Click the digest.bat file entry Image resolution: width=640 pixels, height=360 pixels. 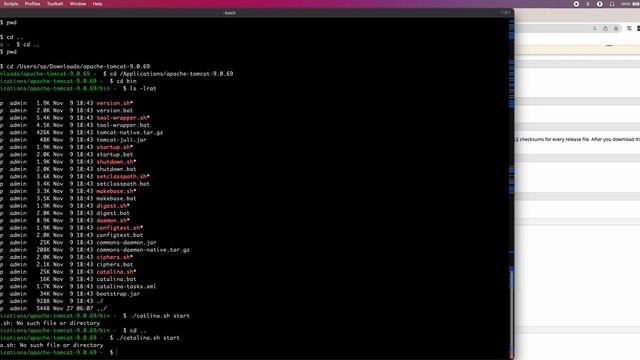click(x=113, y=213)
